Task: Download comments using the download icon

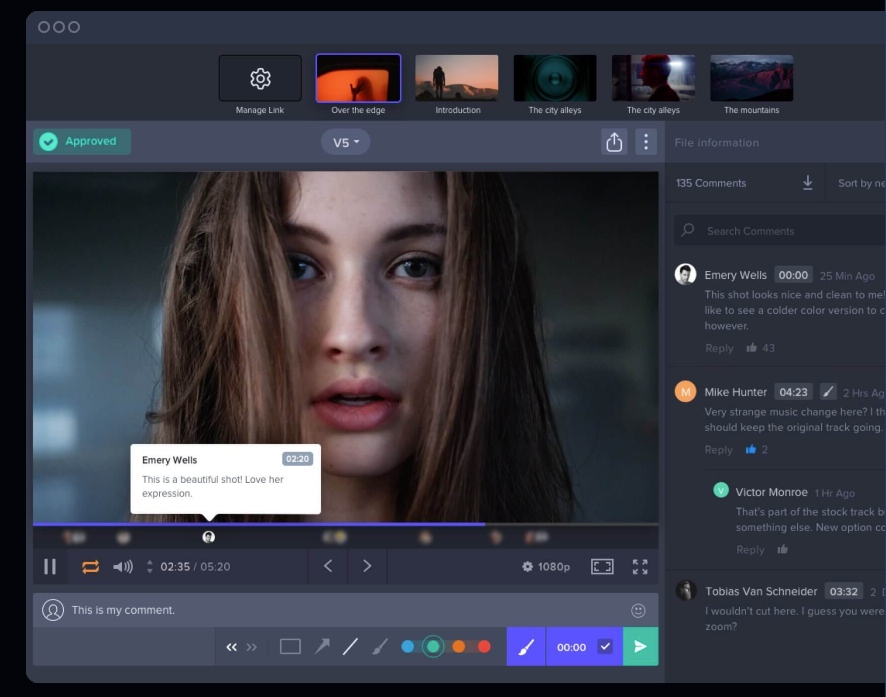Action: pyautogui.click(x=808, y=183)
